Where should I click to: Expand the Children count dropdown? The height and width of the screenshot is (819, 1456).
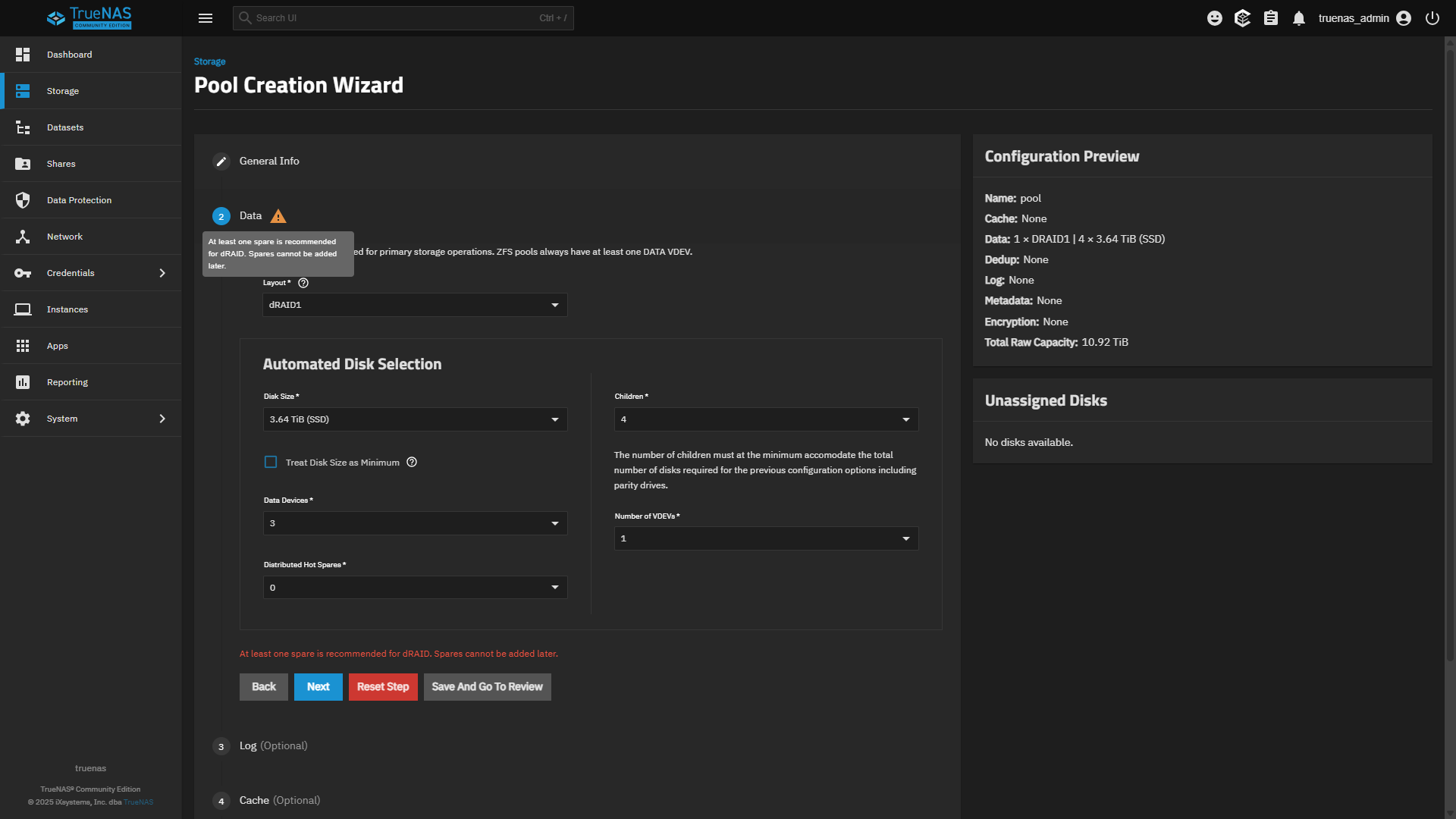[x=766, y=419]
